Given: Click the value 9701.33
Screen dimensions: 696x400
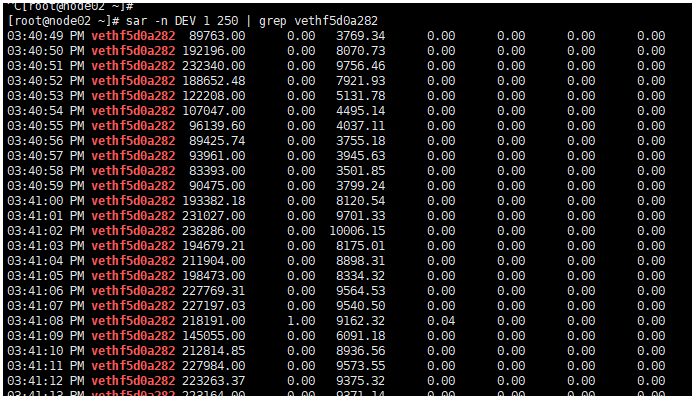Looking at the screenshot, I should point(360,216).
